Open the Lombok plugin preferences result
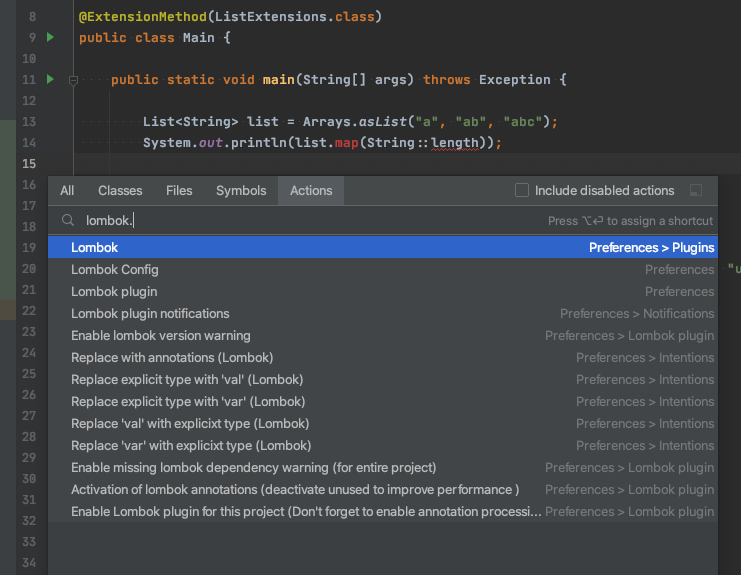This screenshot has width=741, height=575. pos(383,292)
